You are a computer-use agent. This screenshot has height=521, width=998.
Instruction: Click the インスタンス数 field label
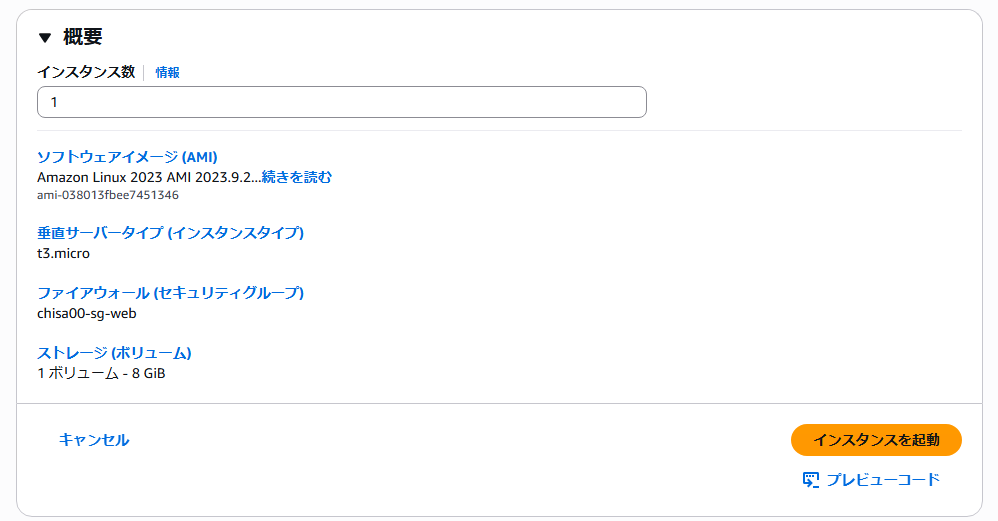point(86,72)
